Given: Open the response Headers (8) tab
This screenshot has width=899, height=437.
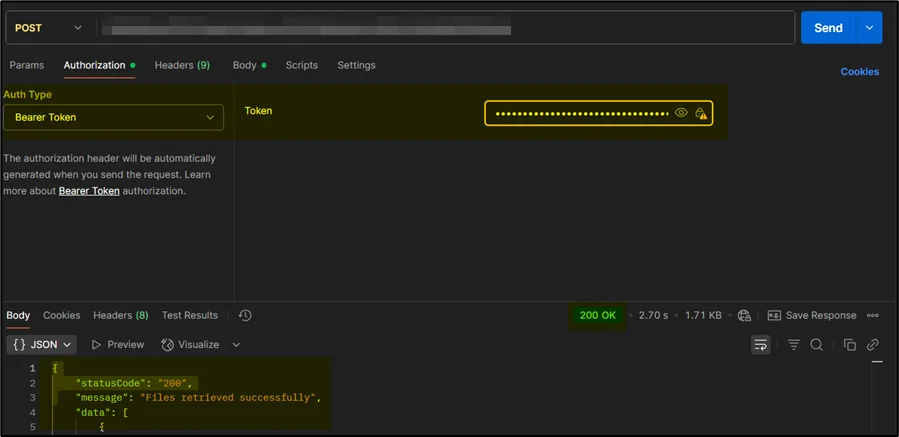Looking at the screenshot, I should click(x=120, y=315).
